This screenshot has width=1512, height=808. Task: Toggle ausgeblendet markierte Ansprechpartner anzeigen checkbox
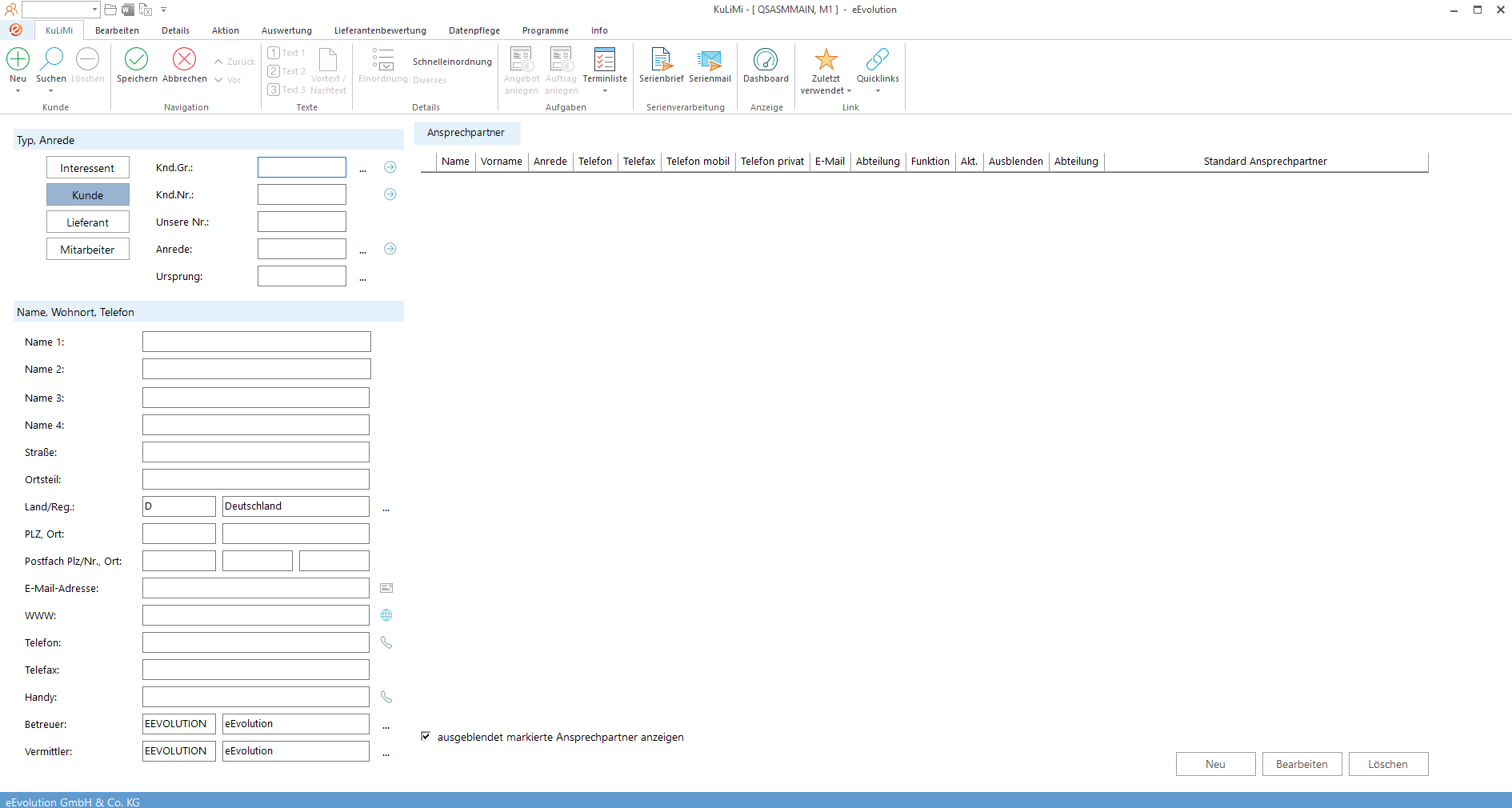(x=426, y=736)
